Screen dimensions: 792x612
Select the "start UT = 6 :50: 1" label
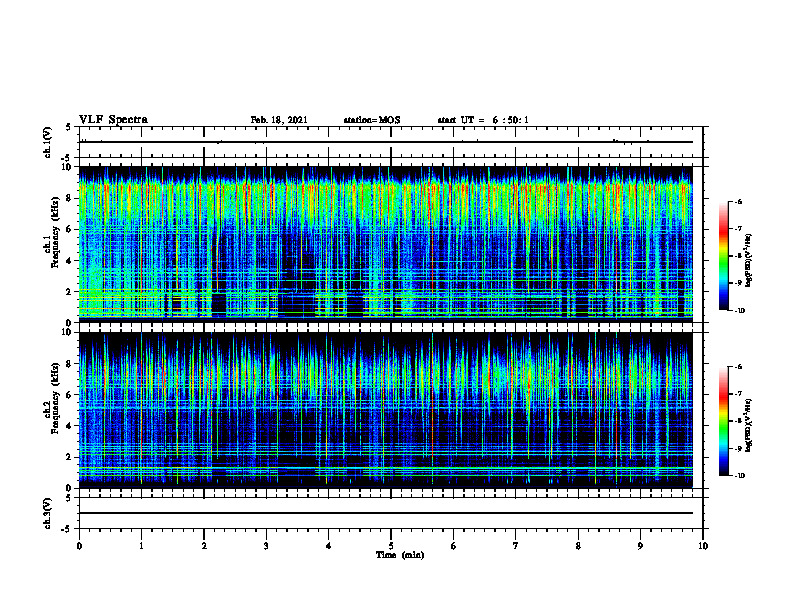pos(483,120)
